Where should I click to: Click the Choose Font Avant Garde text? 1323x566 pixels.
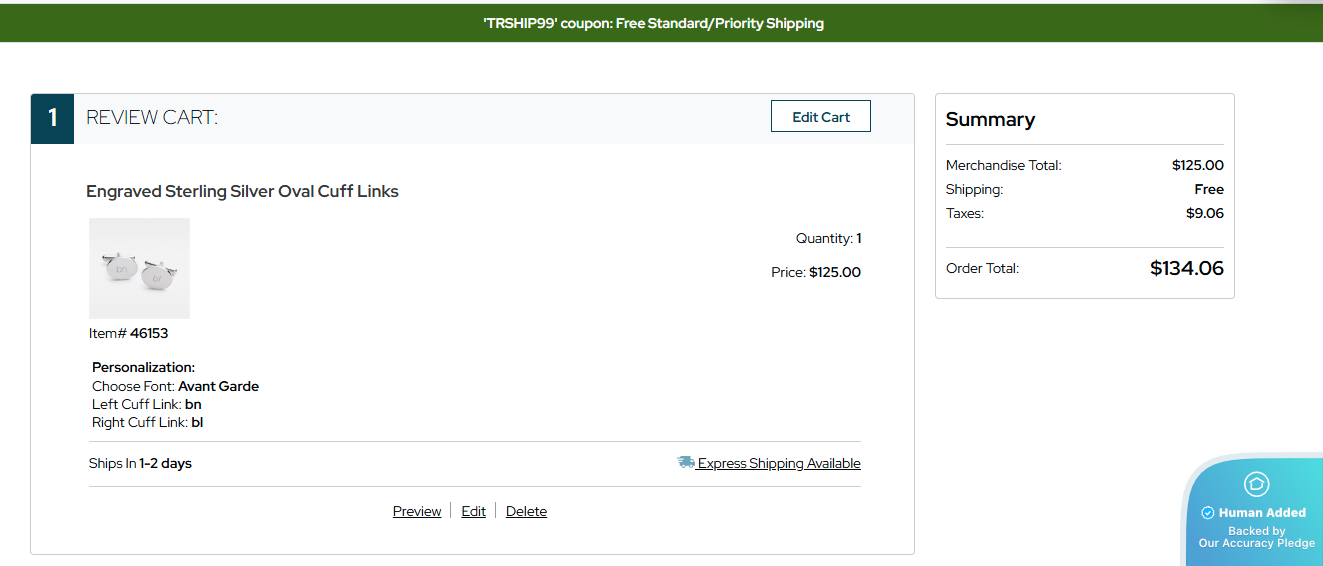(x=175, y=386)
